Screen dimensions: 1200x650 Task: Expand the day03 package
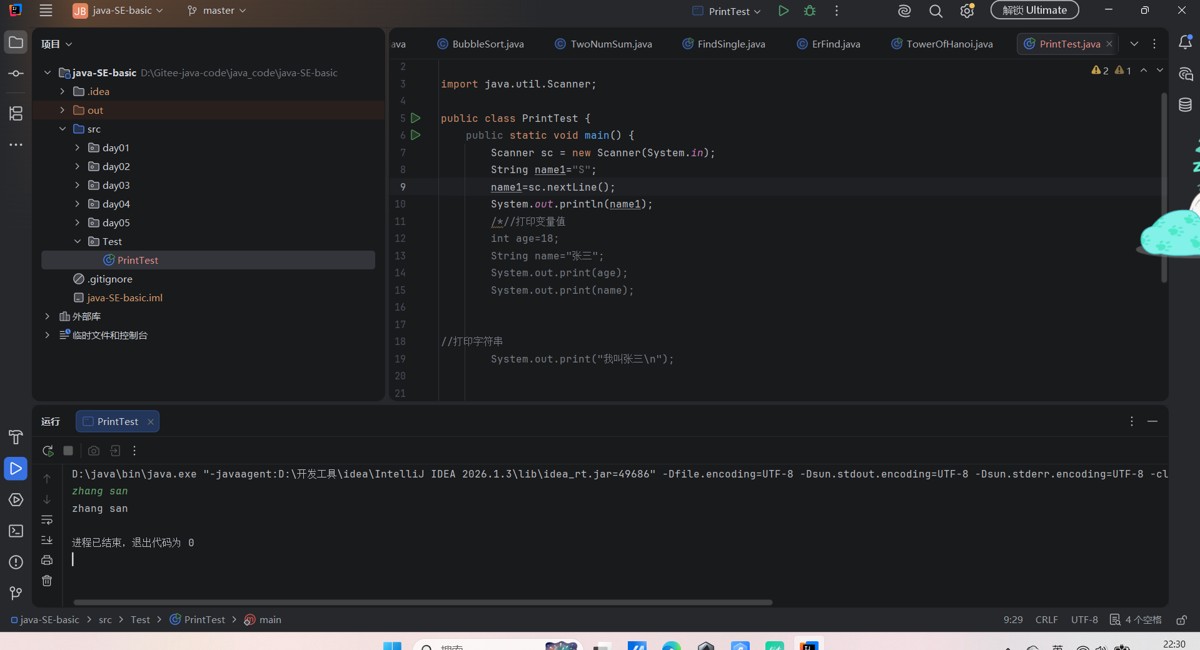point(77,185)
